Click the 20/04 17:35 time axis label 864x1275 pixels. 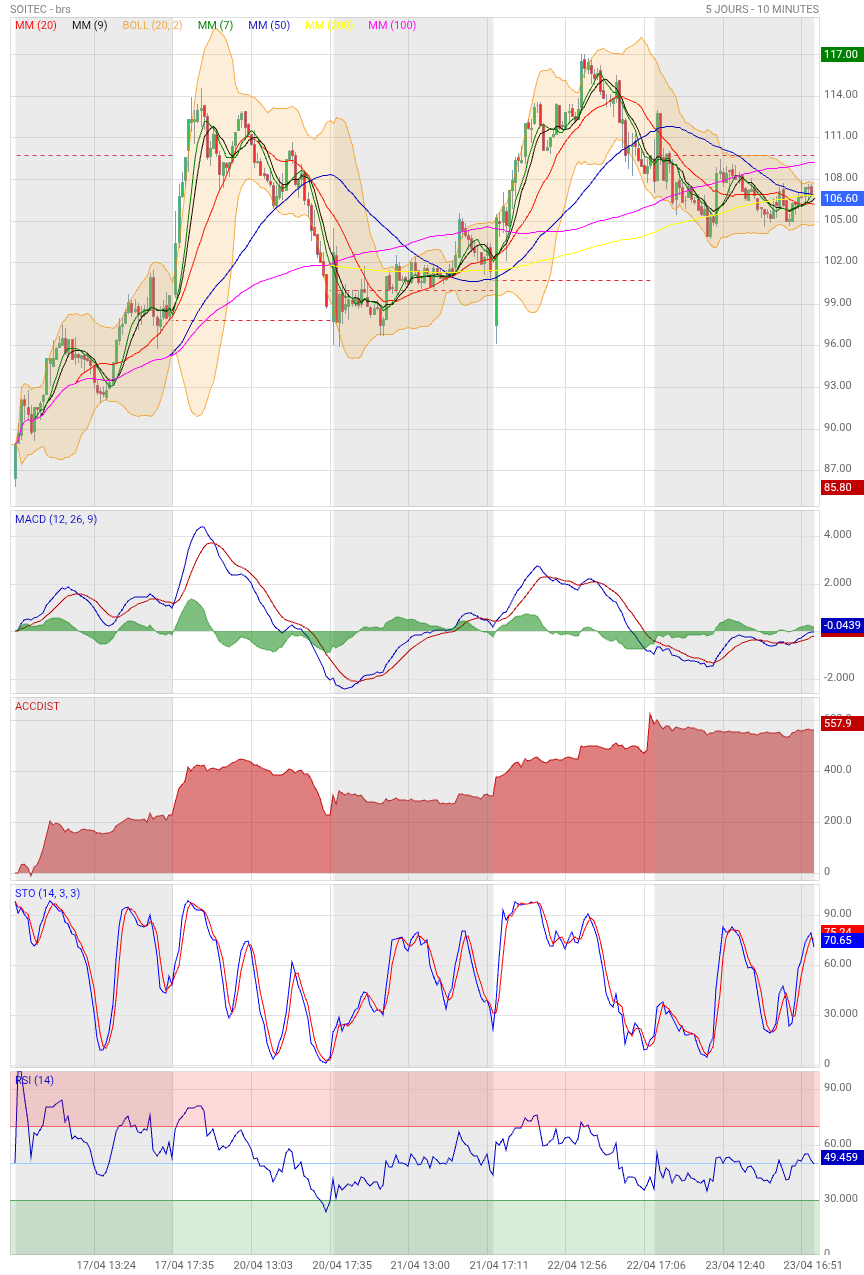[x=342, y=1265]
